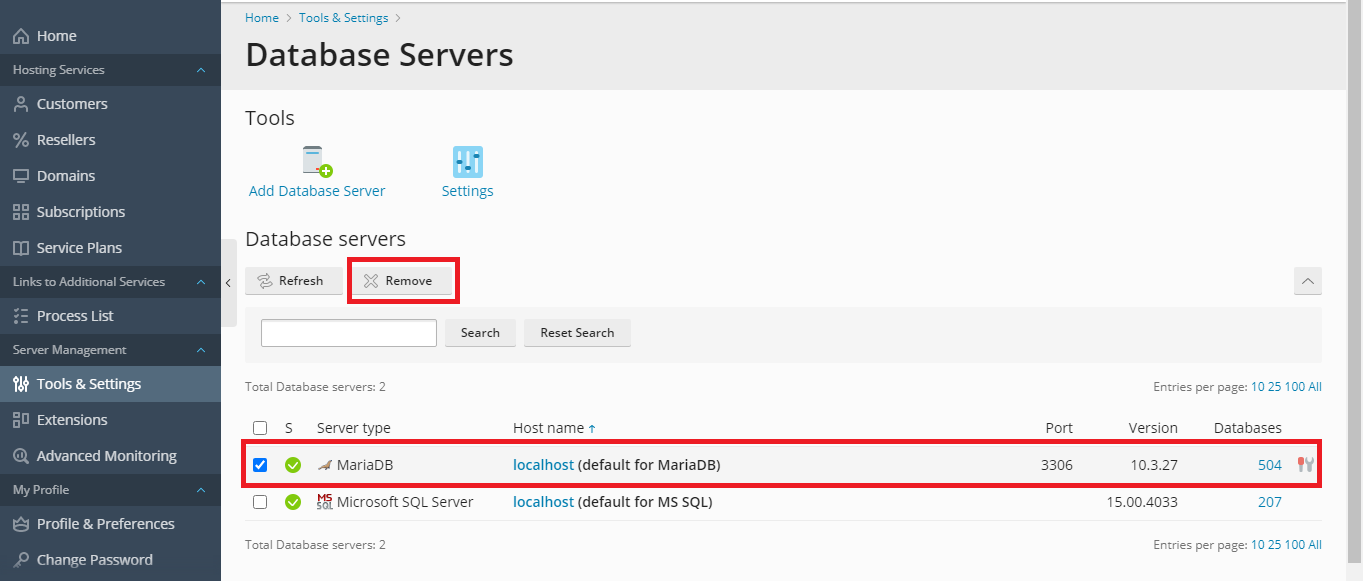Show 10 entries per page, bottom pager

[x=1258, y=545]
